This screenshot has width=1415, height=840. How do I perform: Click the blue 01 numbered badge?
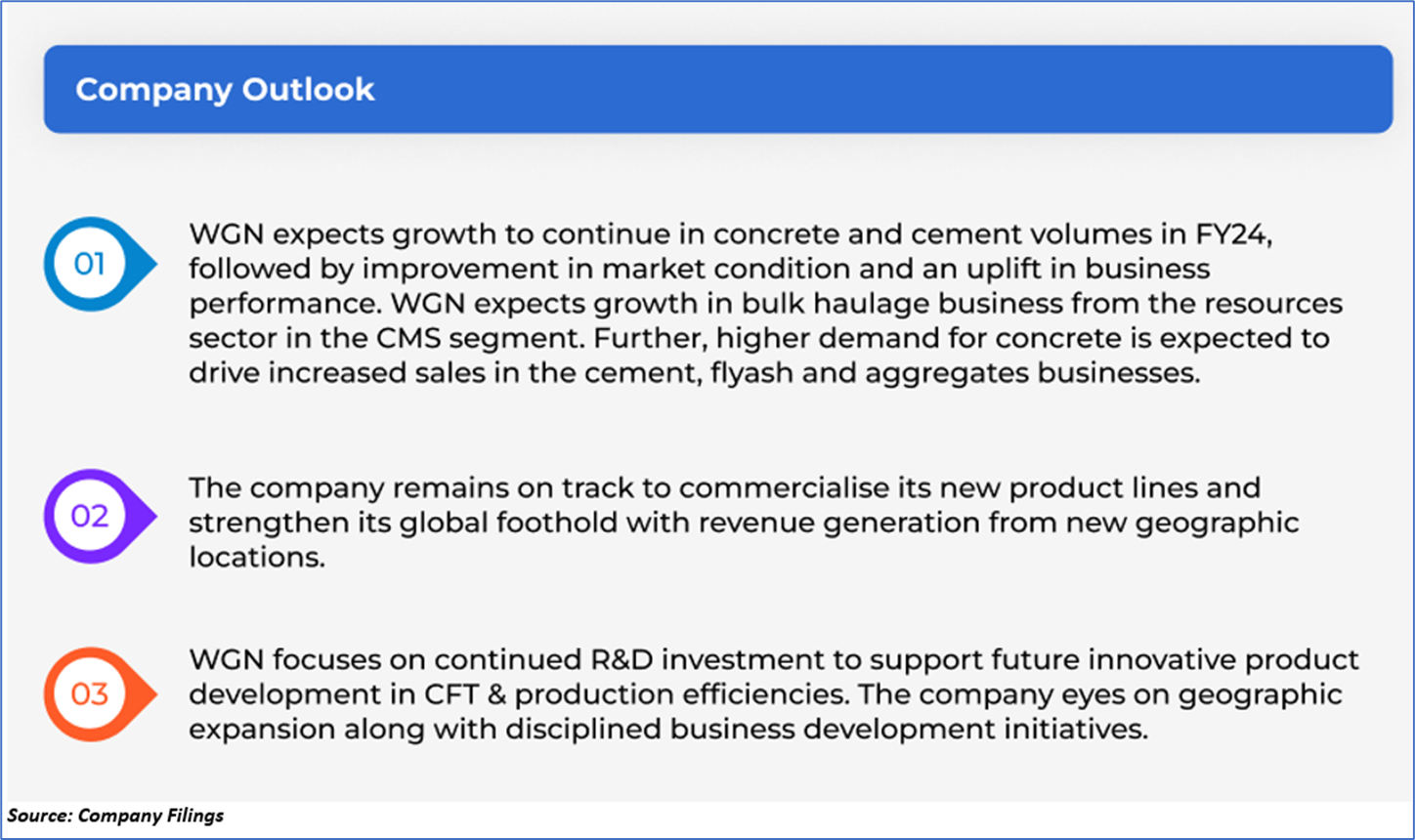point(90,264)
